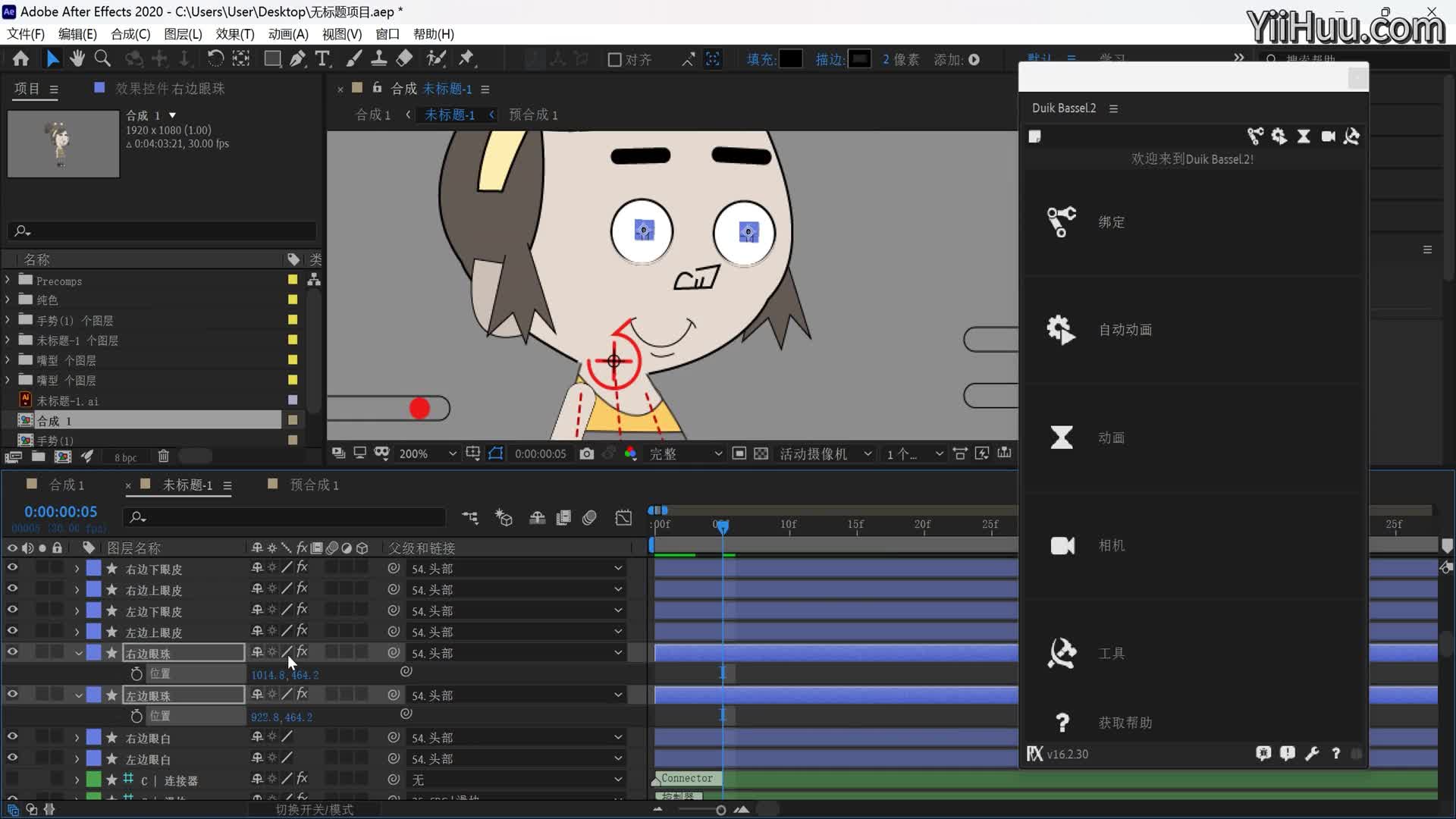Click 获取帮助 in Duik panel

[1125, 723]
